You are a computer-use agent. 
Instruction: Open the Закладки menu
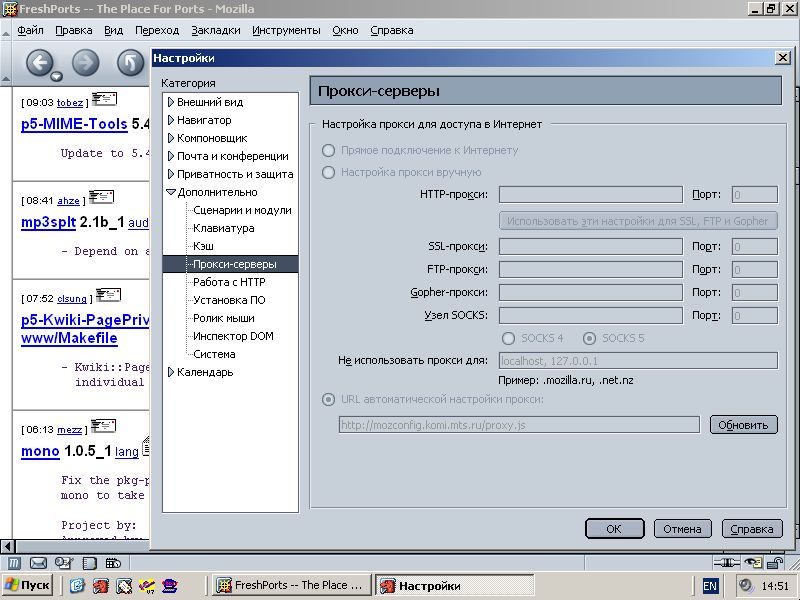point(215,30)
